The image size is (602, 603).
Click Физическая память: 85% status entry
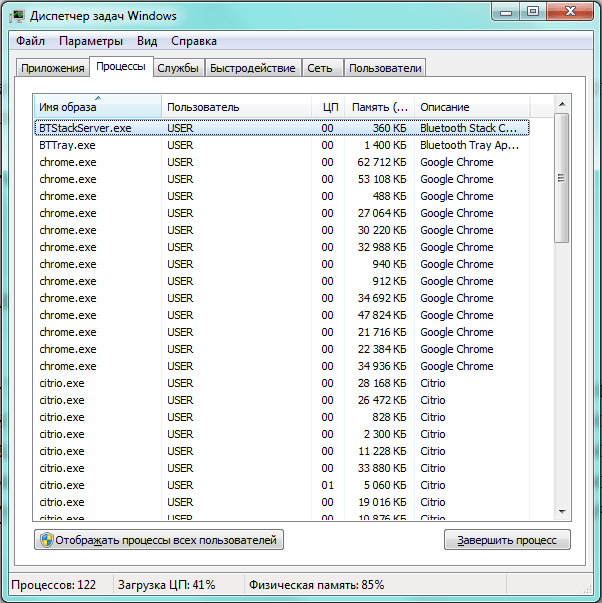pos(316,585)
